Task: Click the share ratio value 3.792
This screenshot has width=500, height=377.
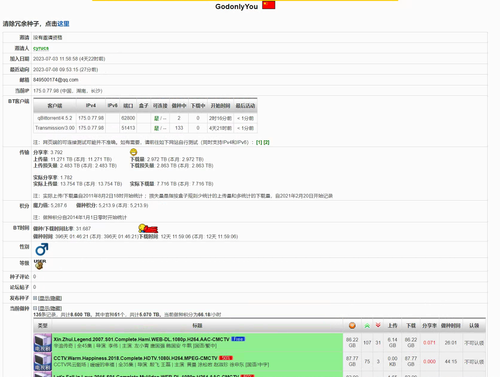Action: pos(56,152)
